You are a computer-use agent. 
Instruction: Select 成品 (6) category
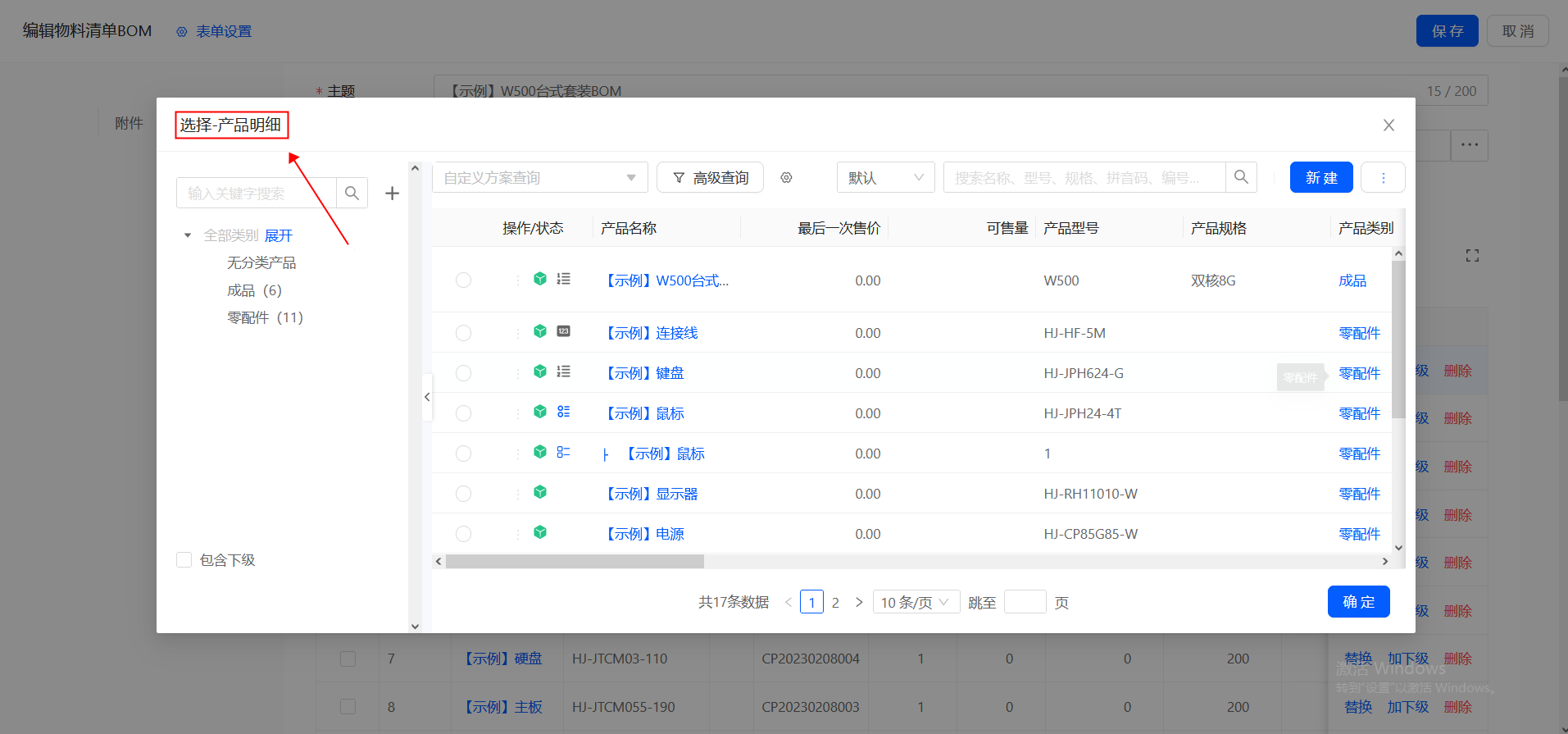[x=254, y=290]
